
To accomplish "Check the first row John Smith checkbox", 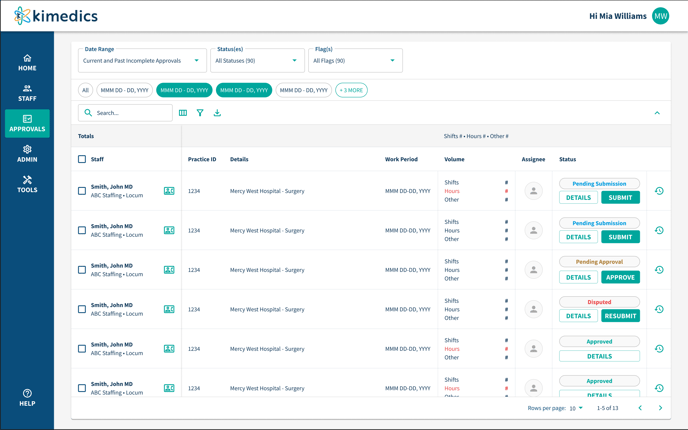I will (x=82, y=191).
